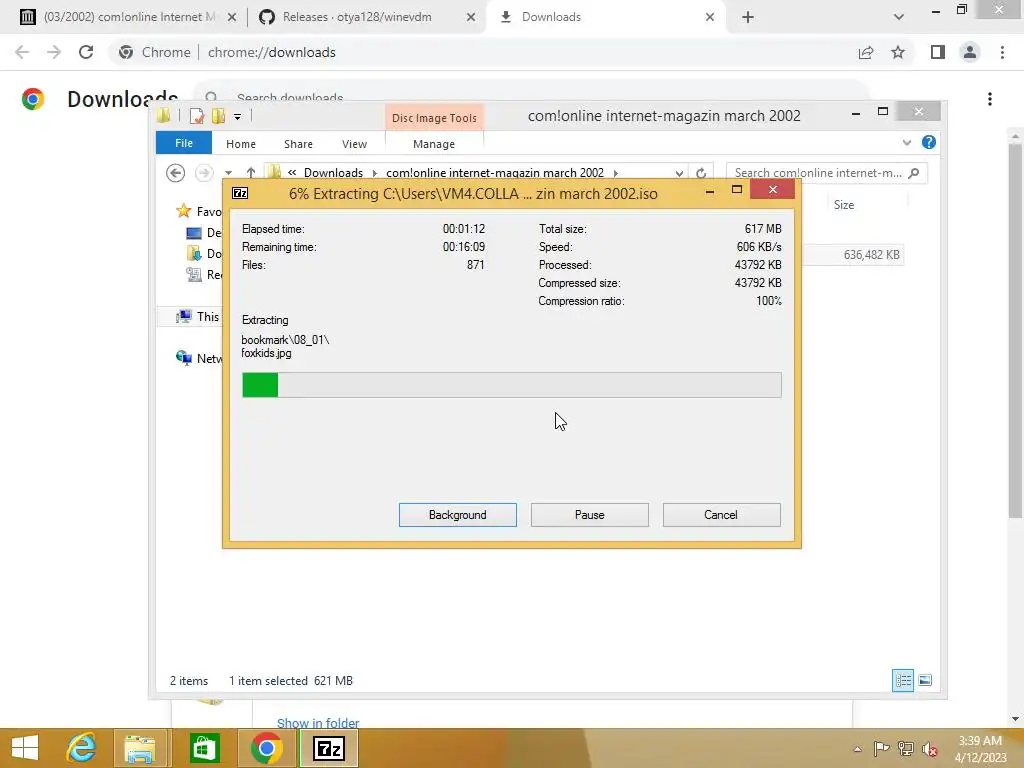Click New folder icon in quick access toolbar
The height and width of the screenshot is (768, 1024).
[x=218, y=116]
